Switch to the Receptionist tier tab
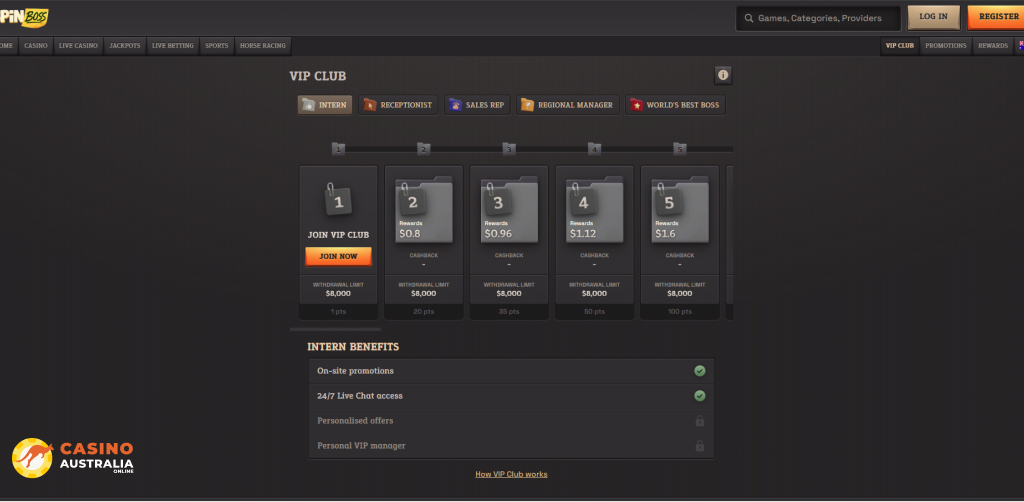Image resolution: width=1024 pixels, height=502 pixels. tap(398, 104)
